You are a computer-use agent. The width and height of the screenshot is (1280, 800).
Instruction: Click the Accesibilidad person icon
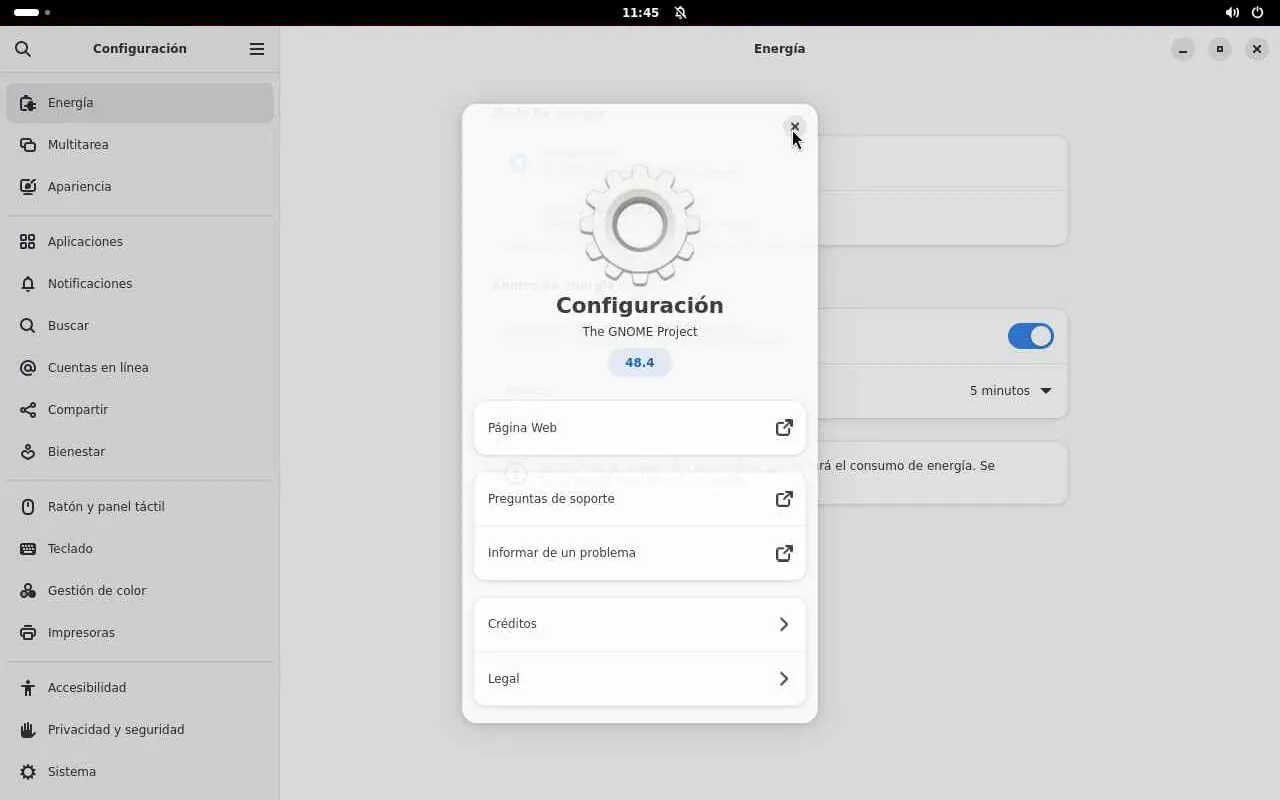pos(28,688)
